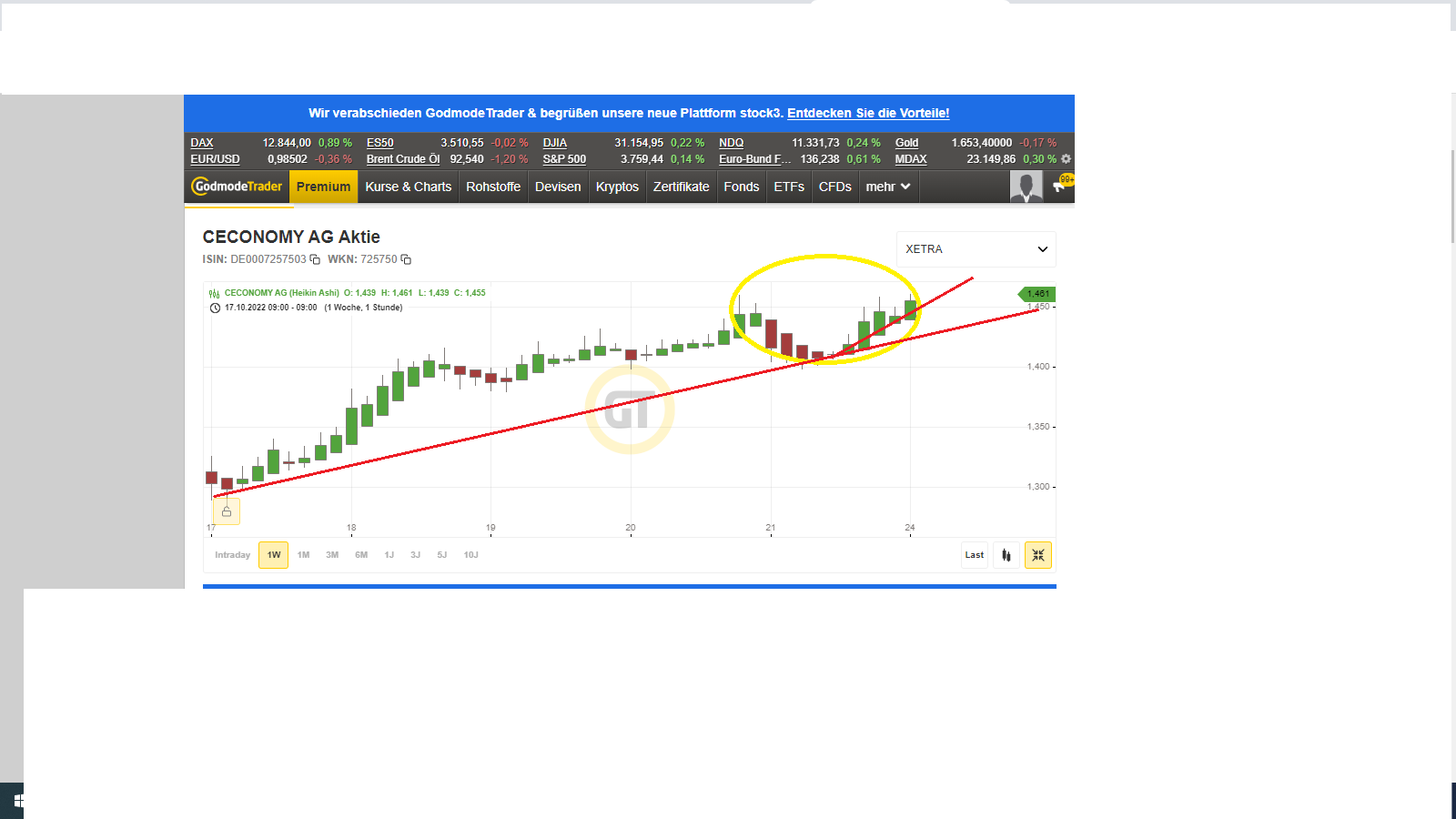The image size is (1456, 819).
Task: Toggle the chart fullscreen collapse button
Action: 1037,555
